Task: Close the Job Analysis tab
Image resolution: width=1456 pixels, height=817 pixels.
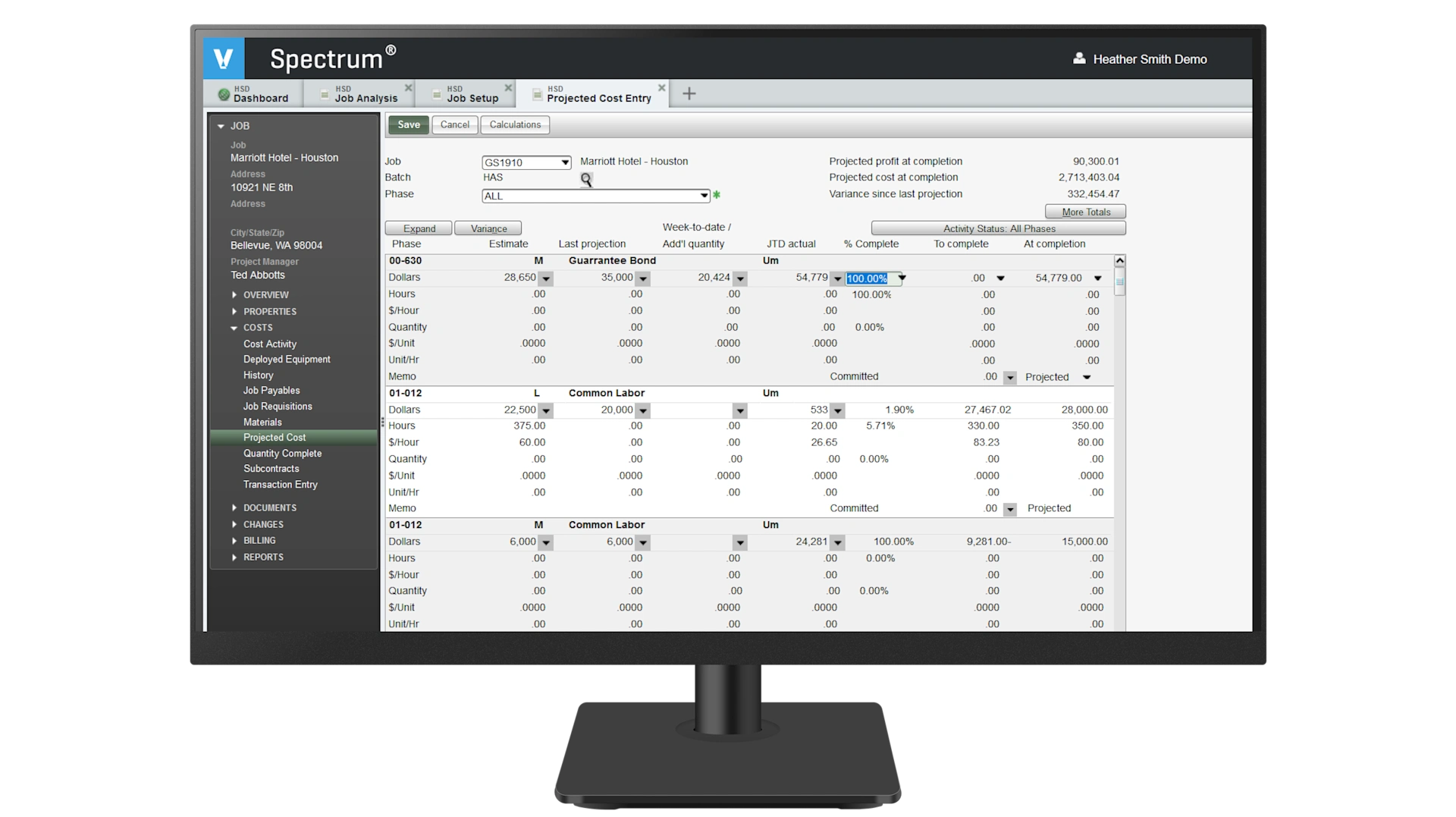Action: click(x=409, y=88)
